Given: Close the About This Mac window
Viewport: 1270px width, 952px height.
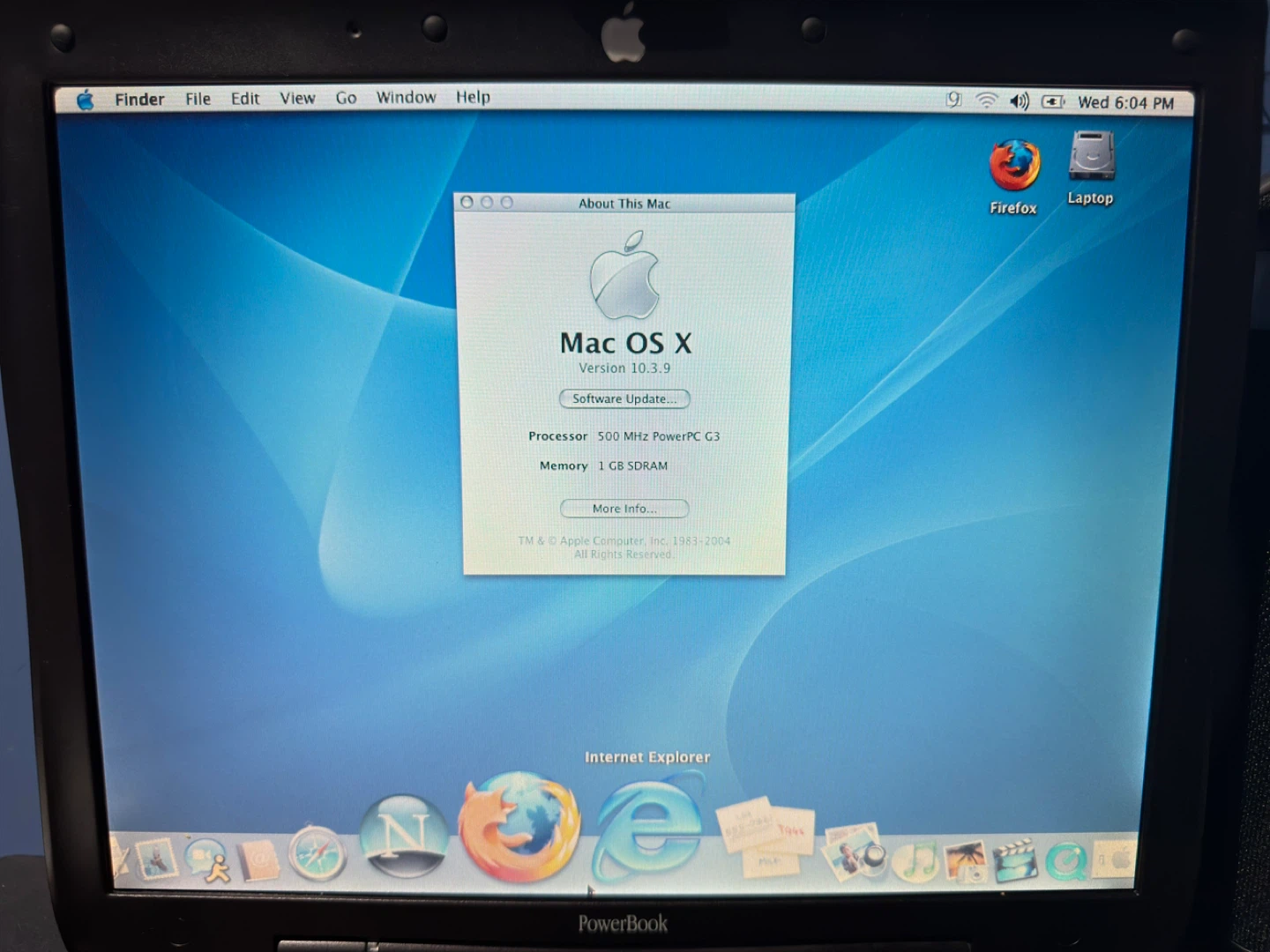Looking at the screenshot, I should pyautogui.click(x=467, y=202).
